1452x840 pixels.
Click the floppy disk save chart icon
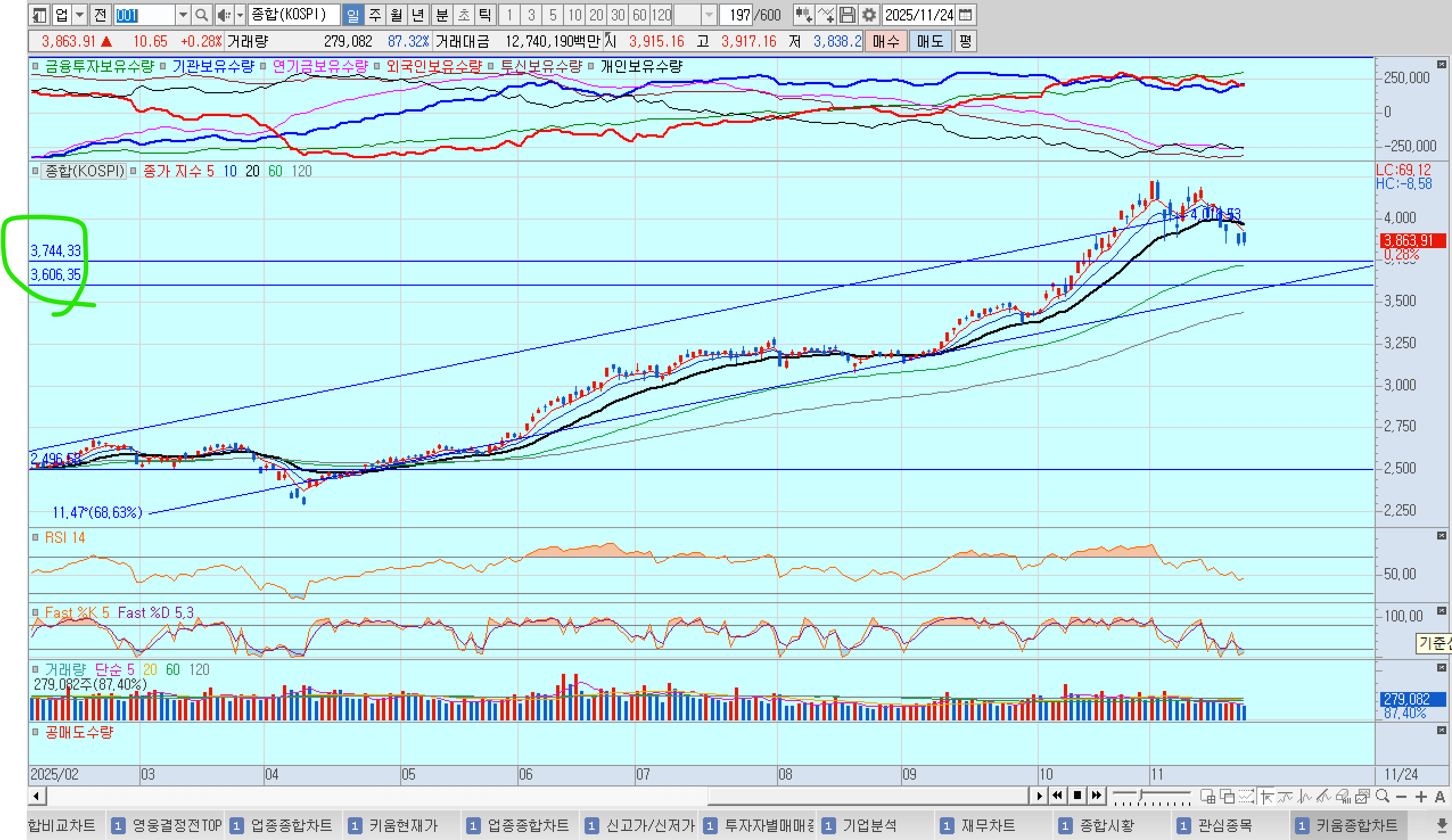[847, 15]
